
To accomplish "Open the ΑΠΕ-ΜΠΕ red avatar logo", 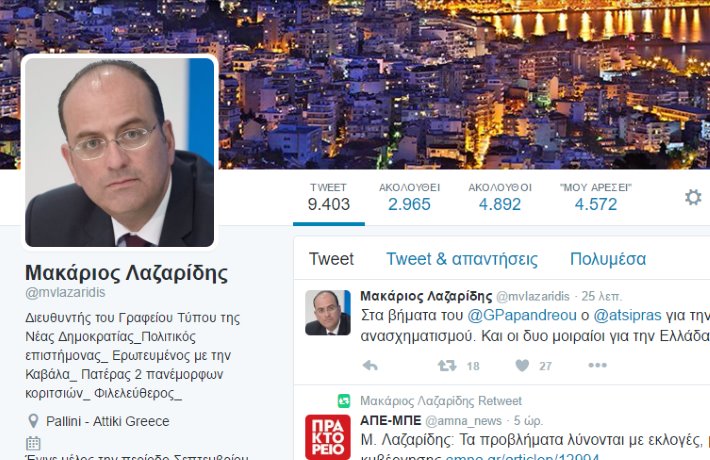I will click(328, 437).
